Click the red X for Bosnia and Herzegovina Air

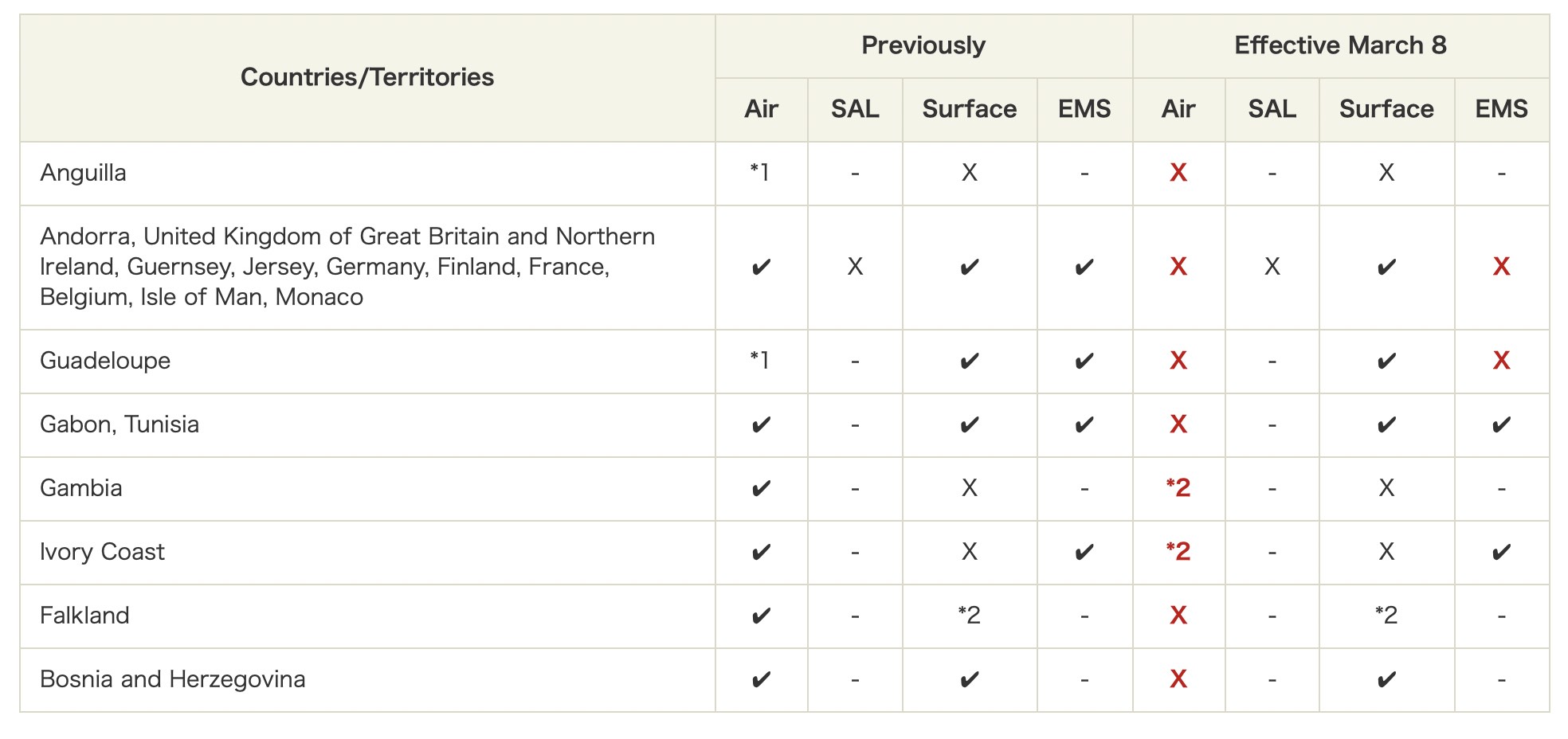(1178, 679)
